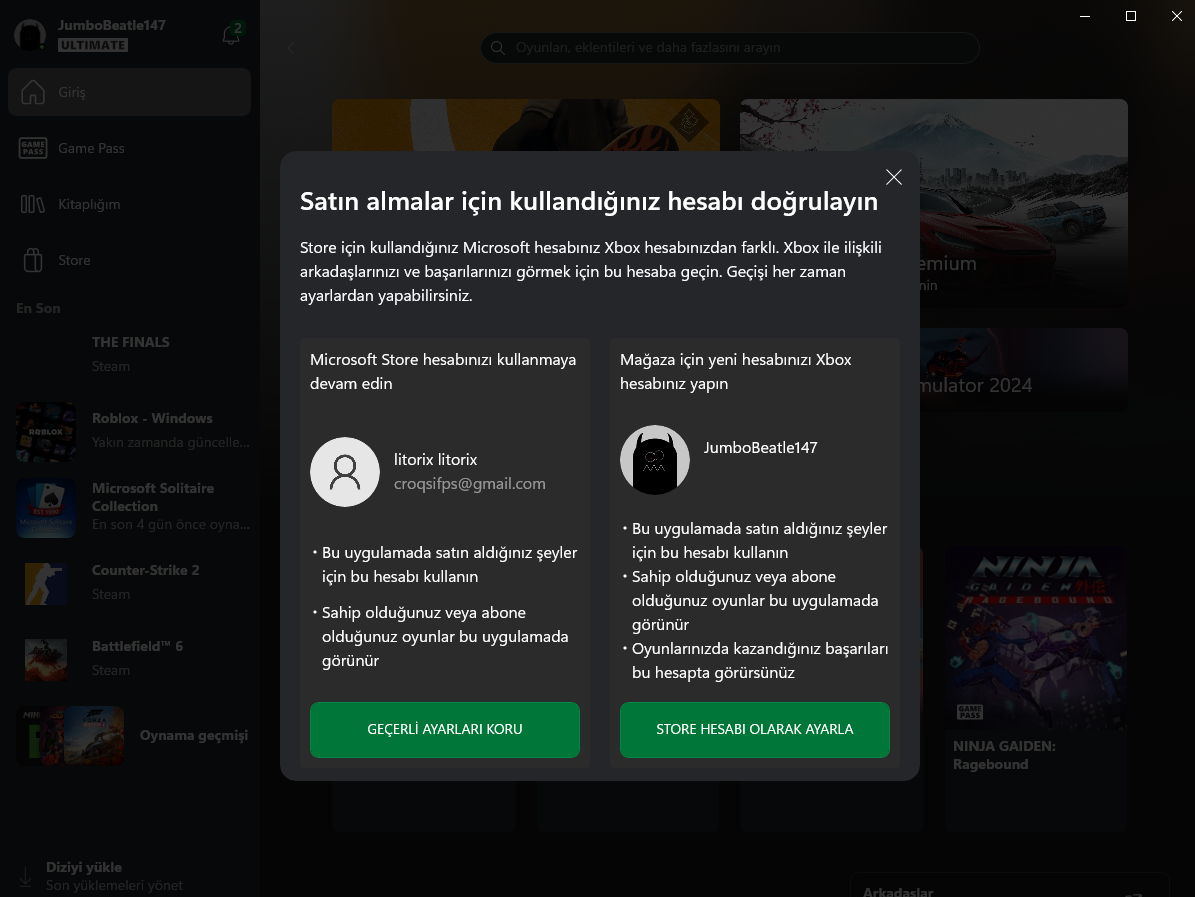Viewport: 1195px width, 897px height.
Task: Open Counter-Strike 2 game icon
Action: 46,584
